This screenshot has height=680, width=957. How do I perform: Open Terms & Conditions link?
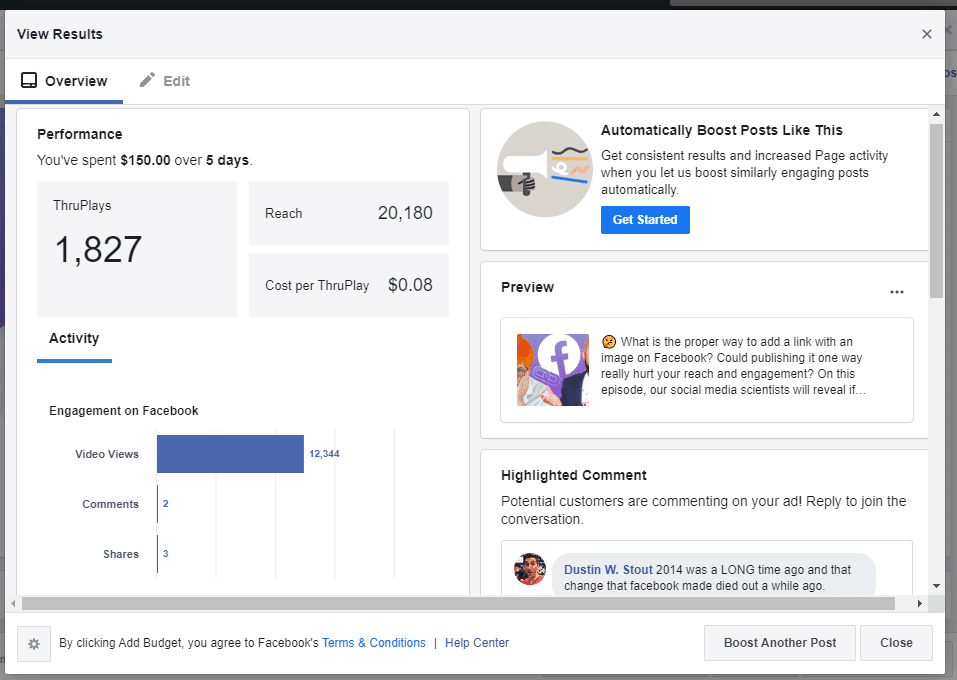pyautogui.click(x=374, y=643)
